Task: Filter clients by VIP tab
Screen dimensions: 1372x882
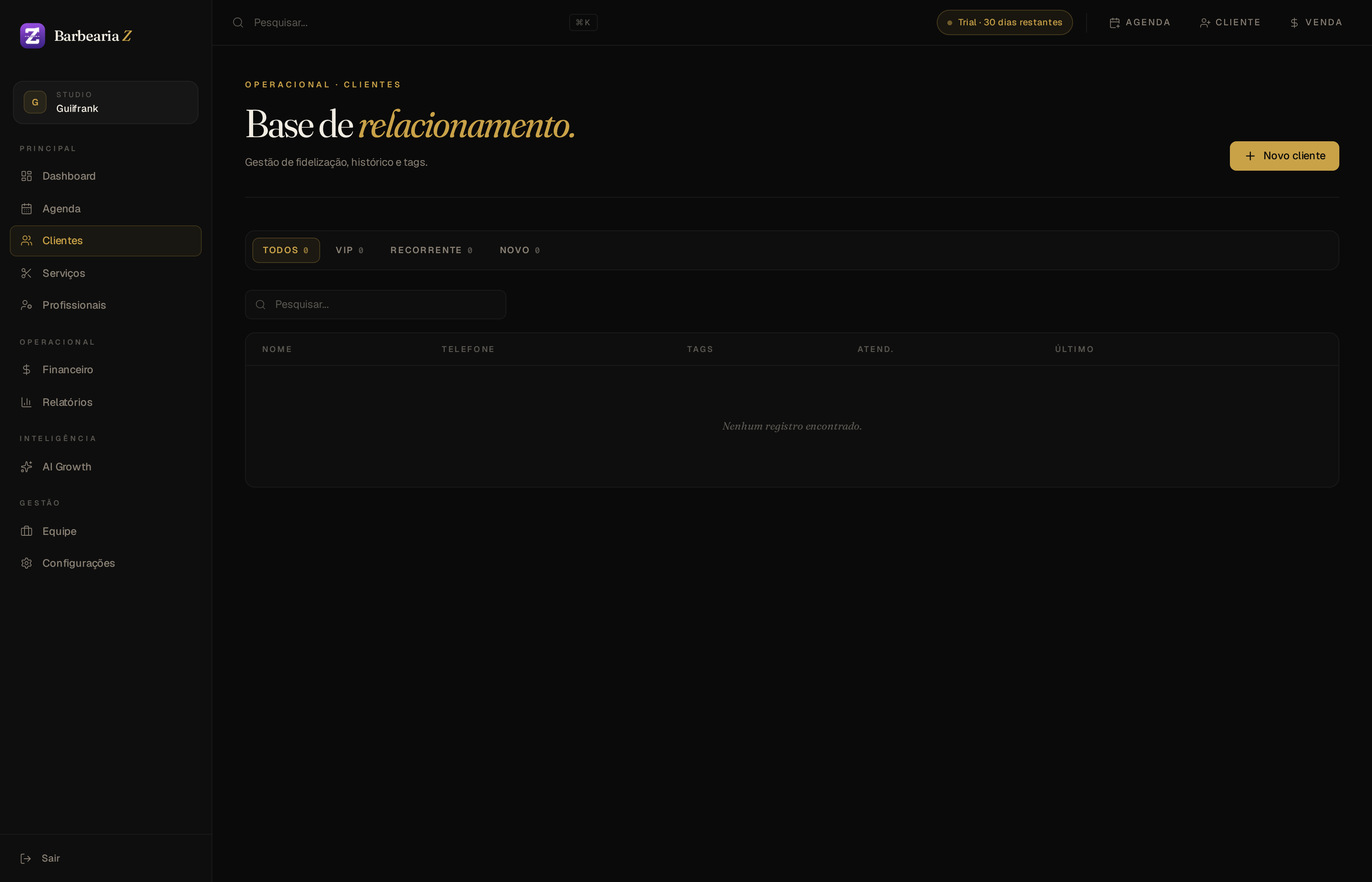Action: coord(349,250)
